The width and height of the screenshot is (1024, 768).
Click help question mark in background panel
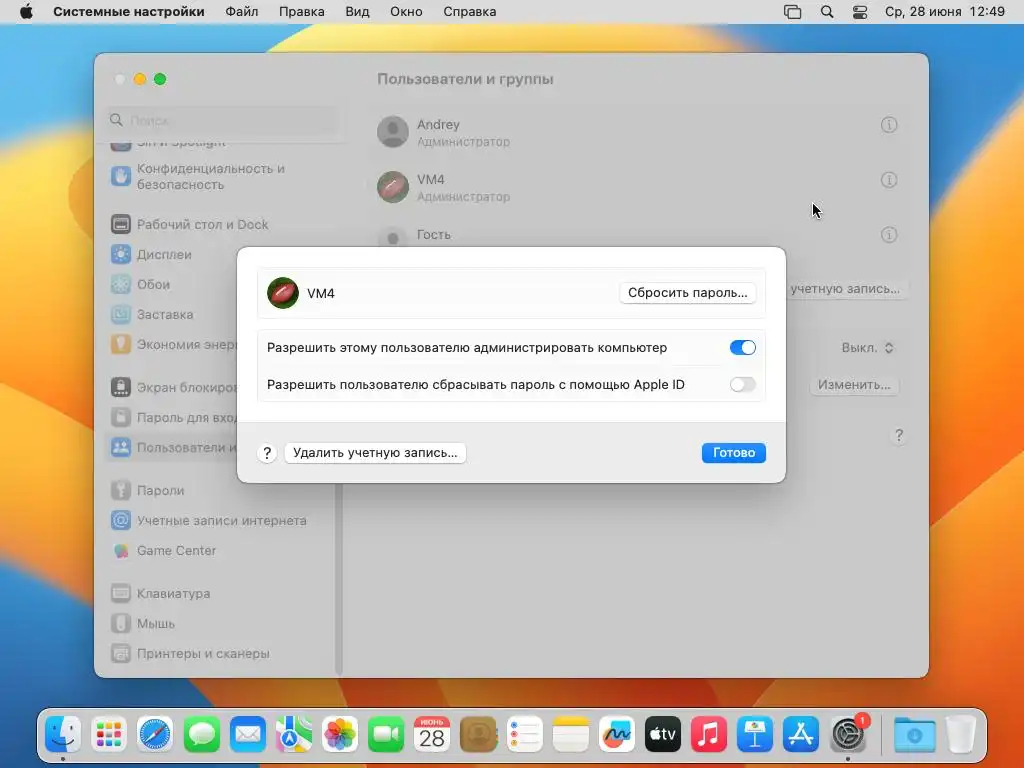[899, 435]
